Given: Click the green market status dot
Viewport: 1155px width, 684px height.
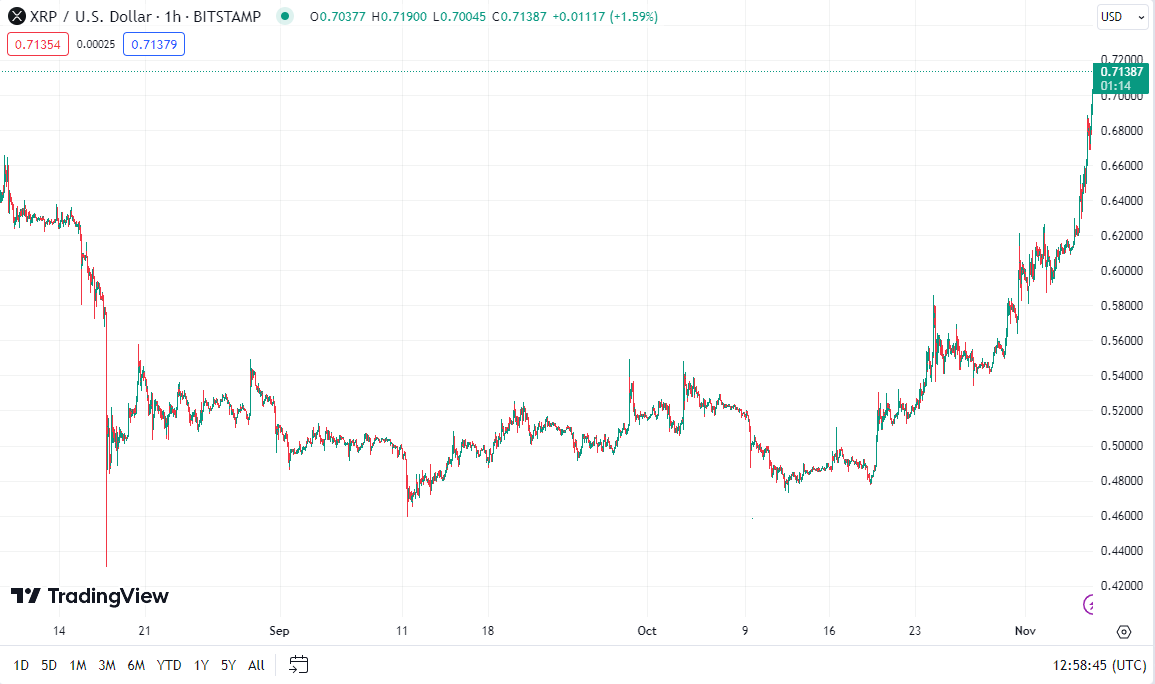Looking at the screenshot, I should [x=285, y=16].
